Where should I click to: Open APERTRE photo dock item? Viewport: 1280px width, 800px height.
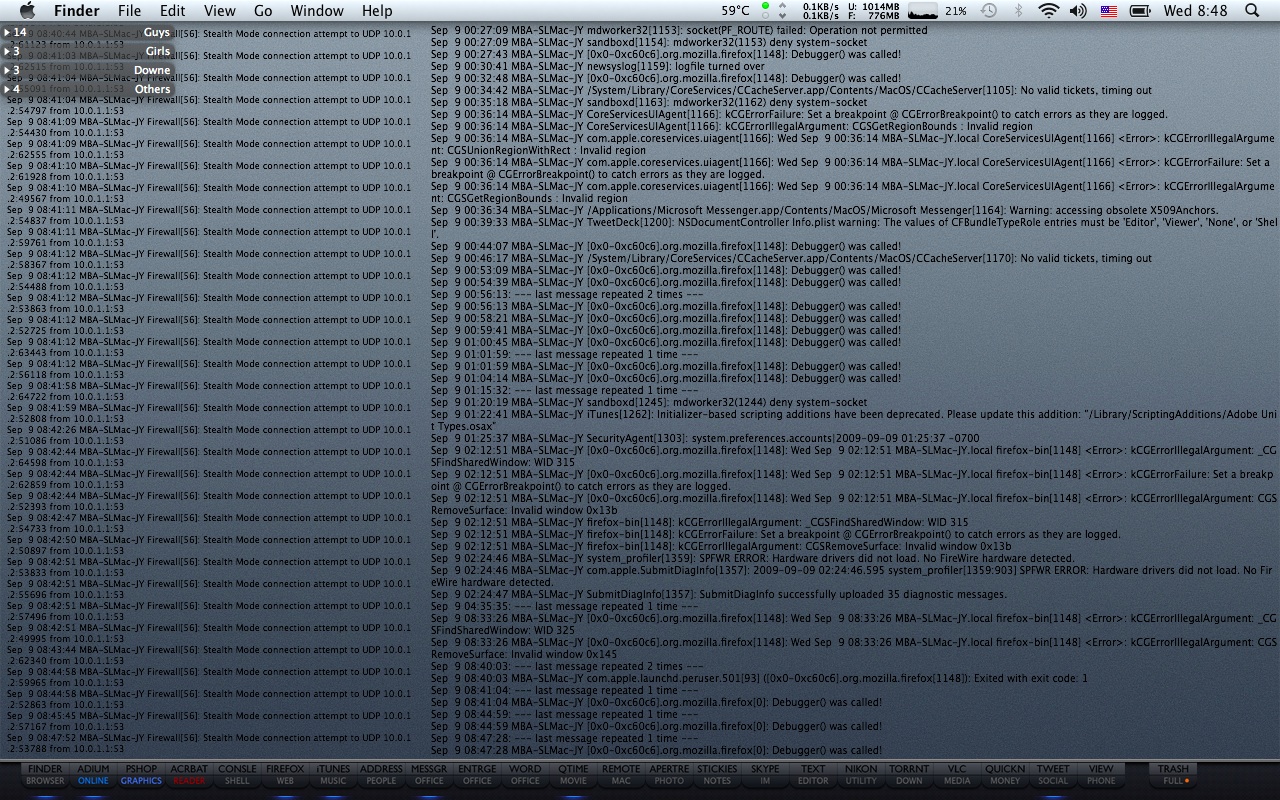click(x=669, y=775)
